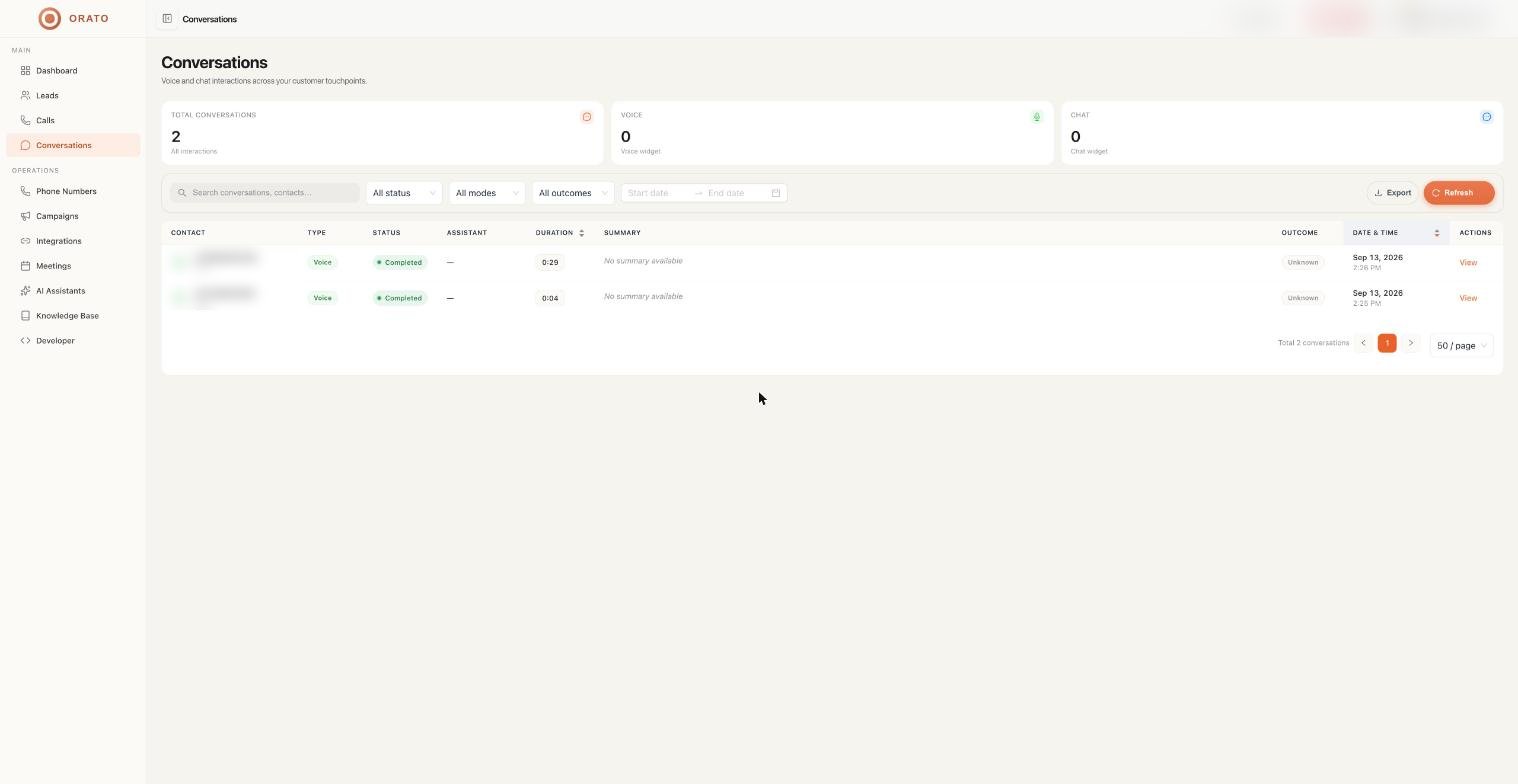
Task: Click the Phone Numbers icon
Action: click(x=25, y=192)
